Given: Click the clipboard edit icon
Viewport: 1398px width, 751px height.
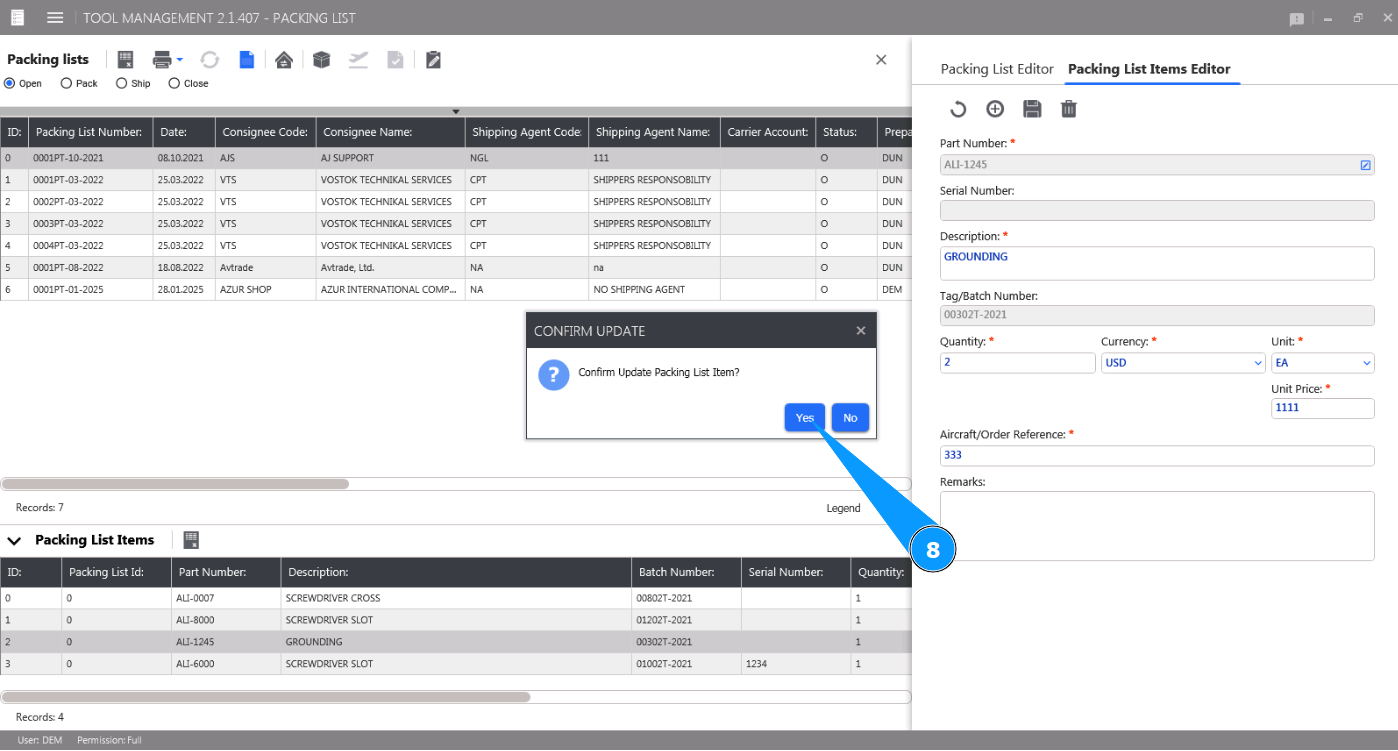Looking at the screenshot, I should click(x=433, y=60).
